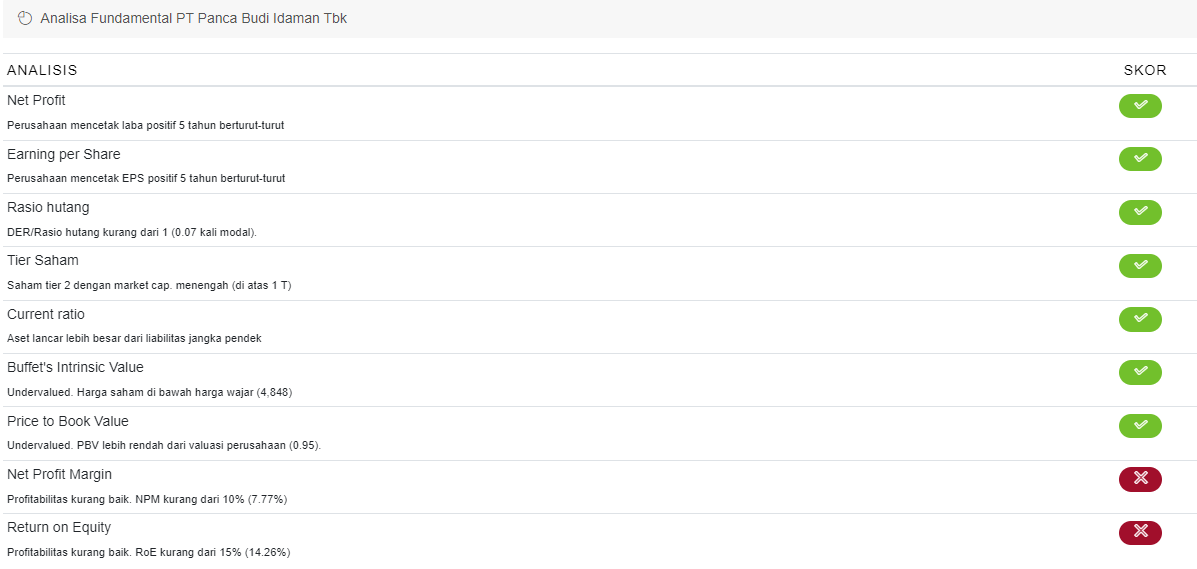Click the green check badge for Net Profit

[x=1140, y=106]
